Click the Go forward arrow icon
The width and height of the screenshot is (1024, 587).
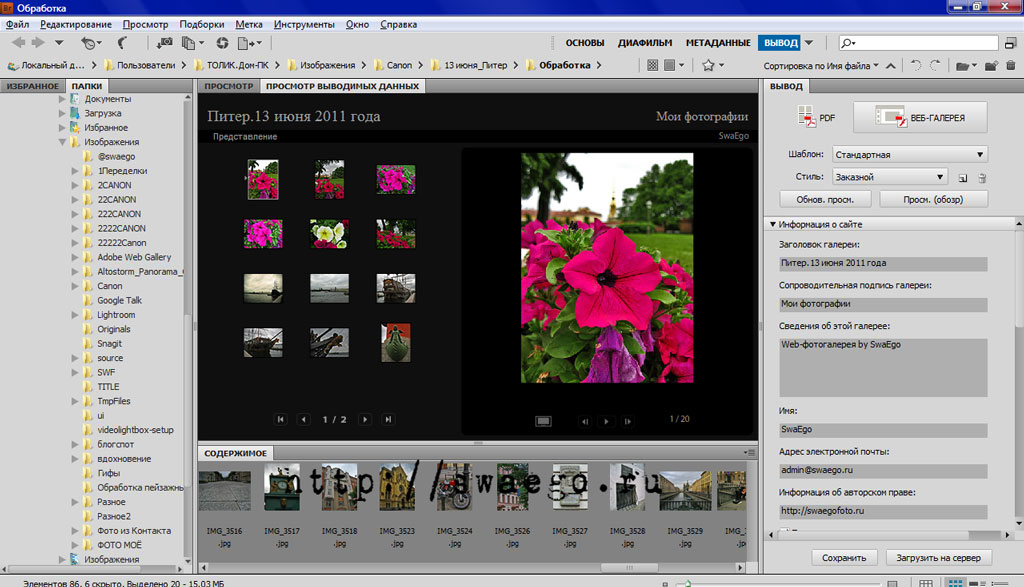tap(38, 42)
